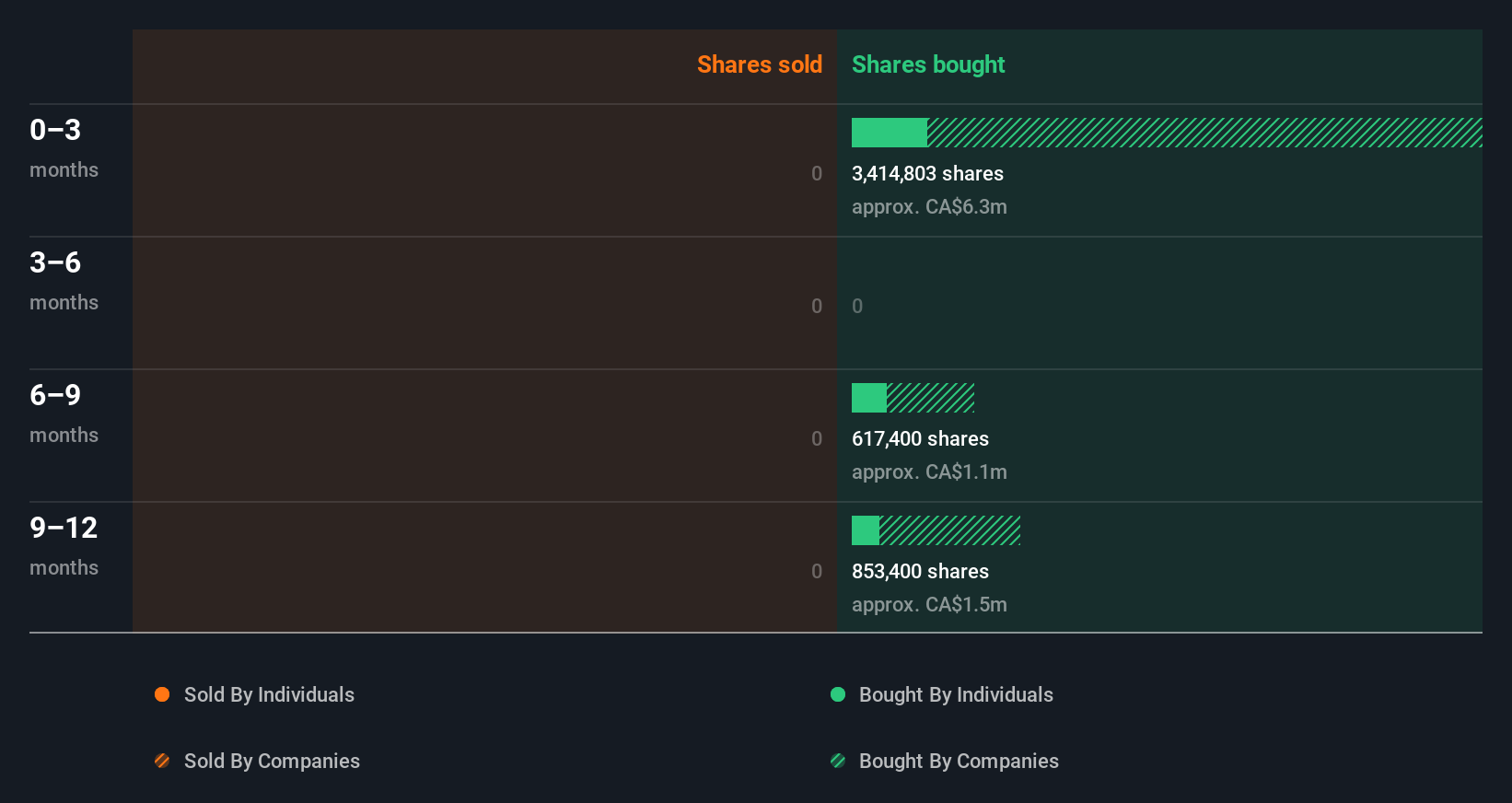The width and height of the screenshot is (1512, 803).
Task: Click the striped Bought By Companies legend icon
Action: coord(838,761)
